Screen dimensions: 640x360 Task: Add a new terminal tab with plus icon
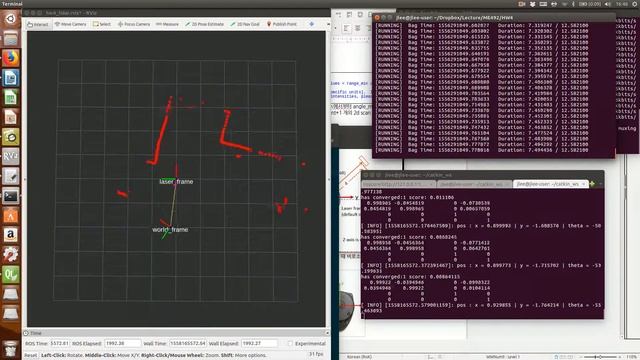tap(592, 184)
